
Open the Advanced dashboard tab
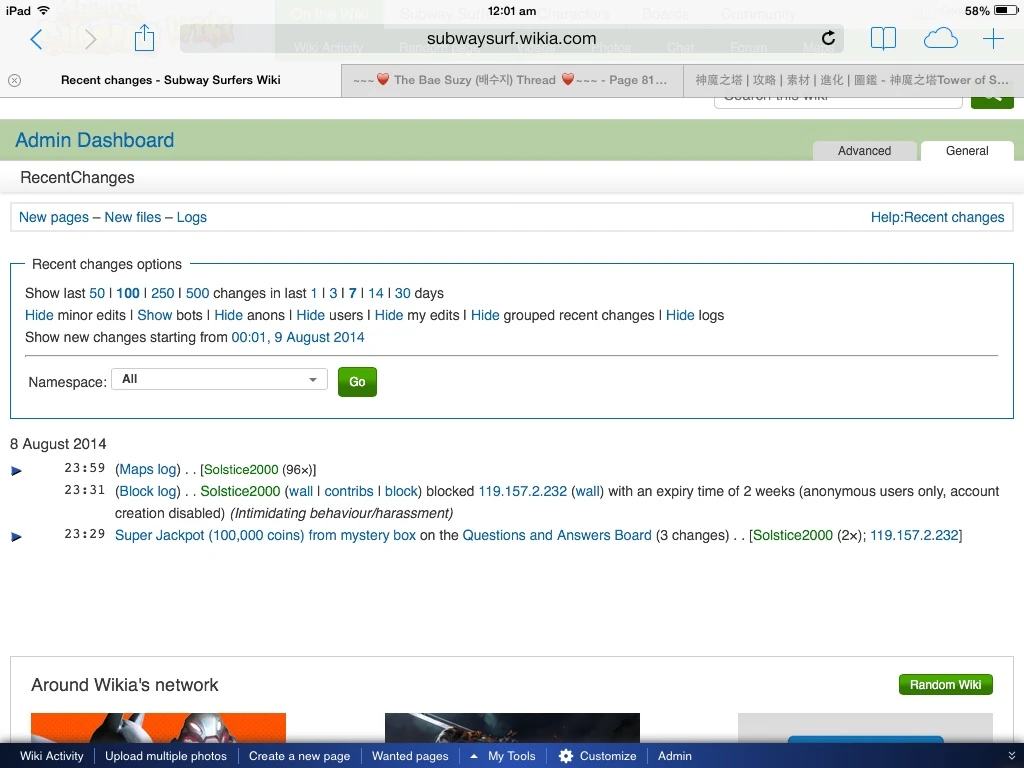pos(864,151)
